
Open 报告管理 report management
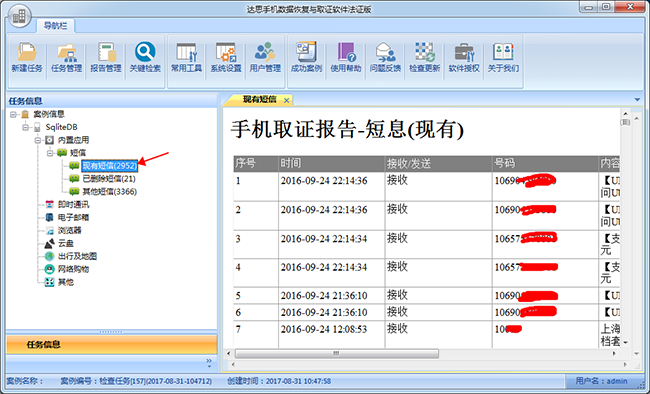(106, 58)
